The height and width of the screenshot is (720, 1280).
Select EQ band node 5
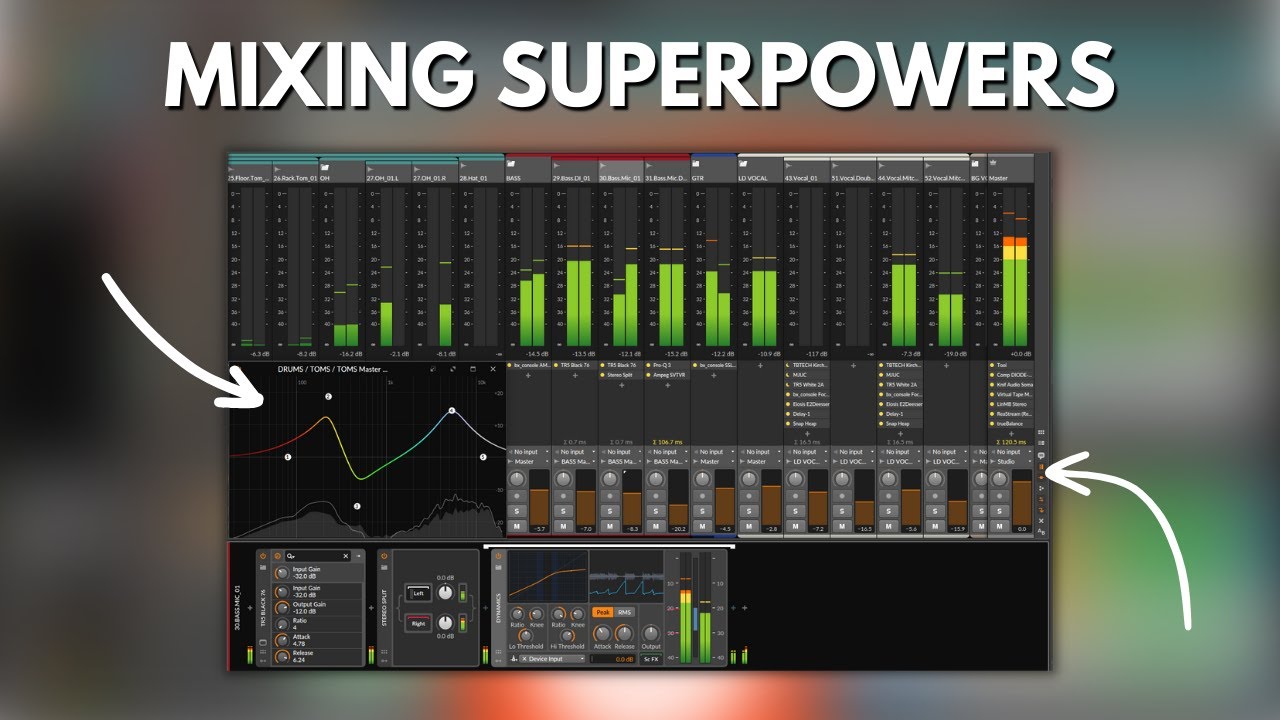point(483,457)
